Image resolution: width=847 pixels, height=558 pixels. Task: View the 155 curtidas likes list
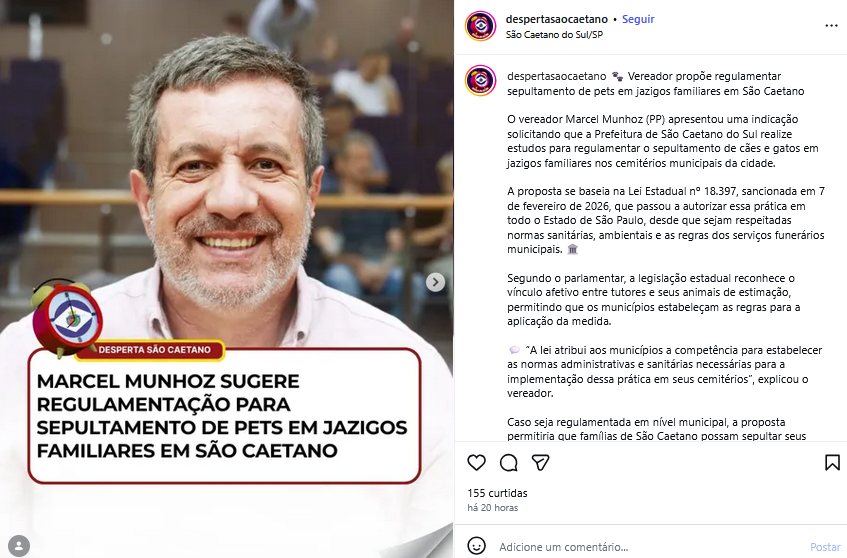497,493
